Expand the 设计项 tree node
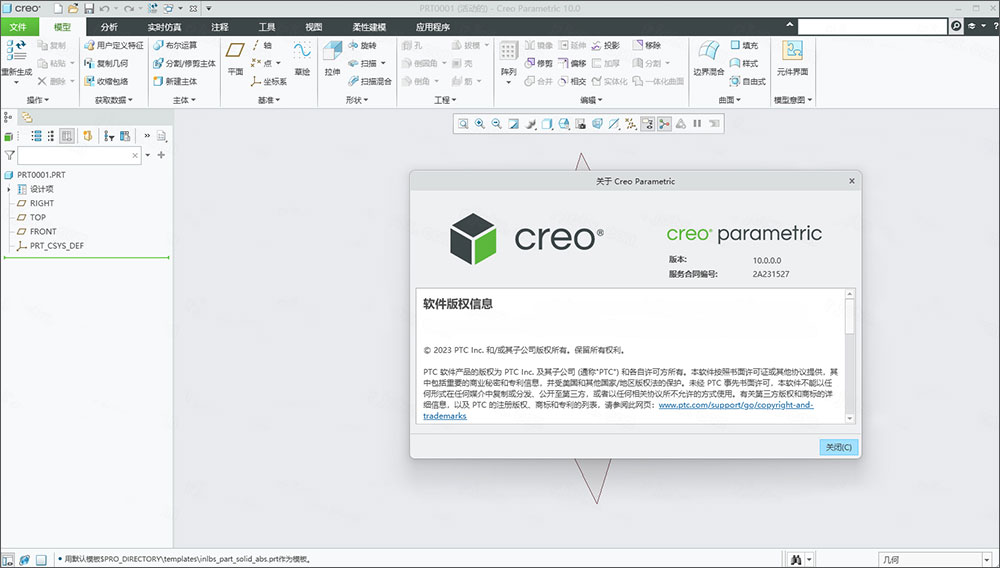1000x568 pixels. click(x=8, y=189)
